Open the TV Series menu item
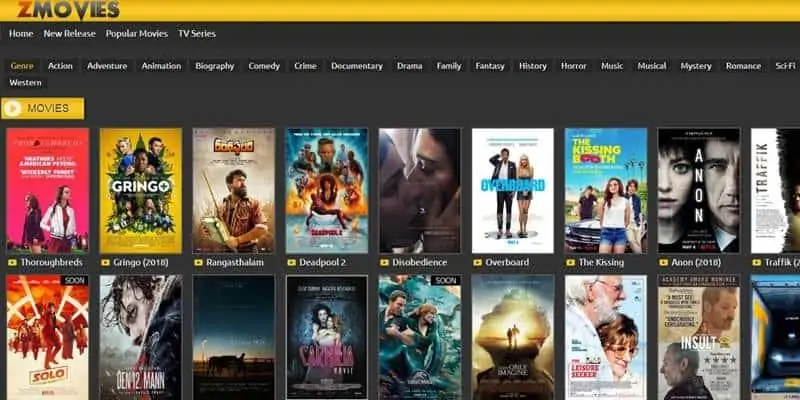The image size is (800, 400). tap(196, 34)
